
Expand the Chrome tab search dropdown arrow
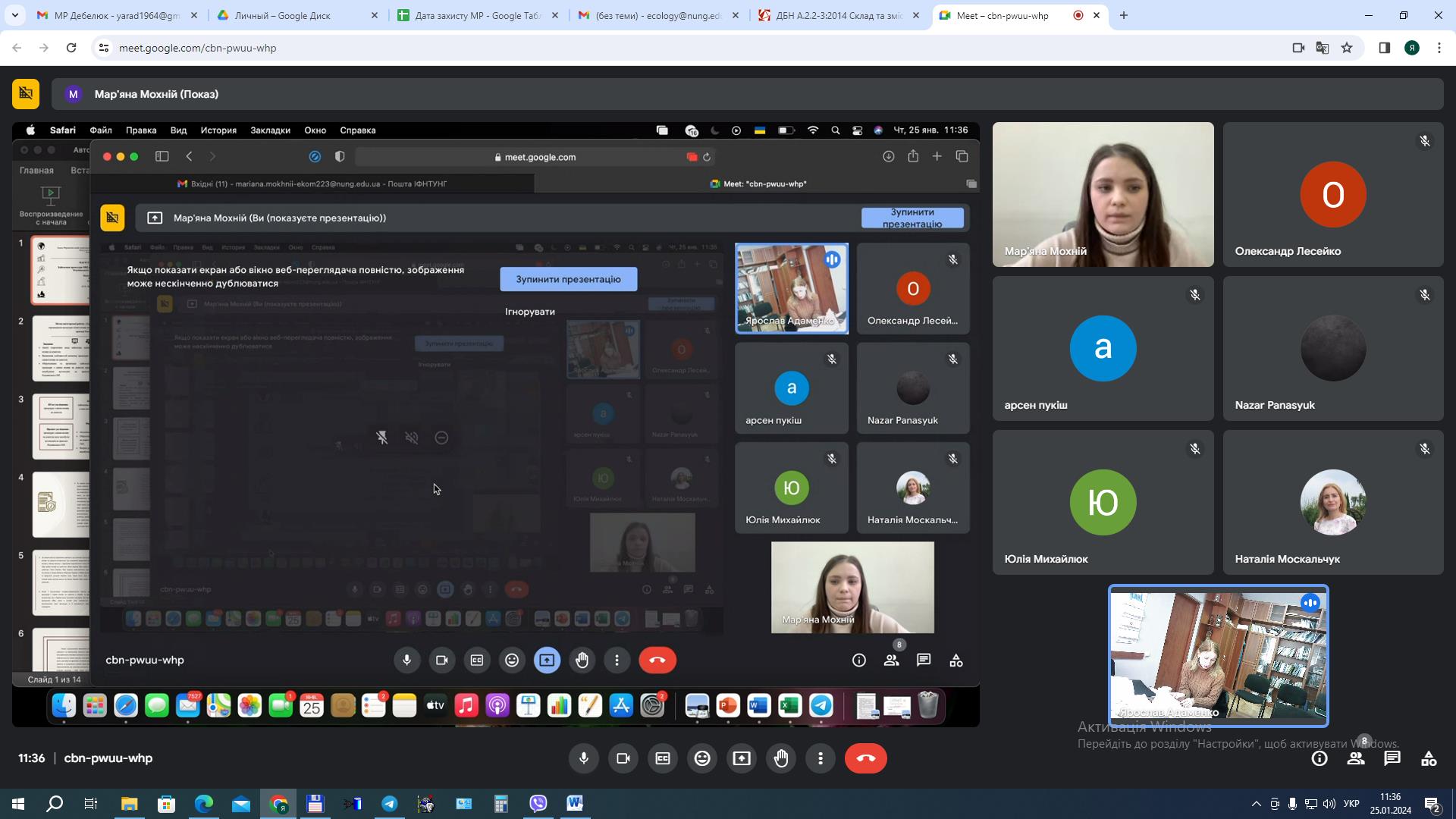(x=14, y=15)
